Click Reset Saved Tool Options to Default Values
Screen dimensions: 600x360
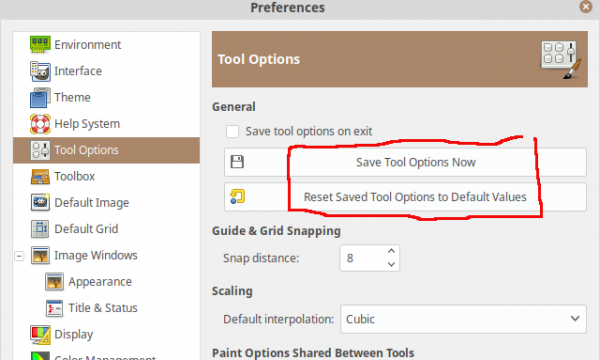pyautogui.click(x=405, y=197)
